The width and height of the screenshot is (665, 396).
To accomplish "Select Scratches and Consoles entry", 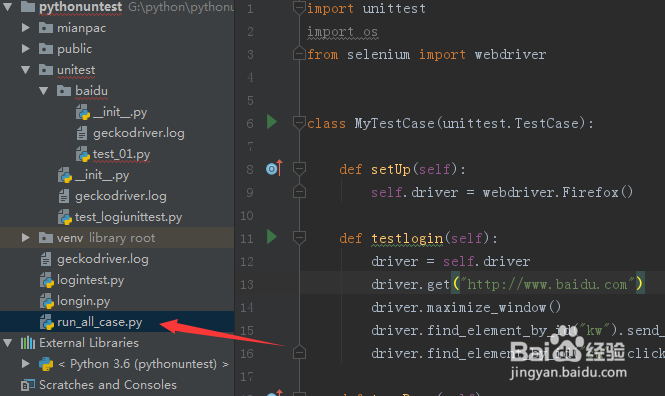I will click(x=108, y=385).
